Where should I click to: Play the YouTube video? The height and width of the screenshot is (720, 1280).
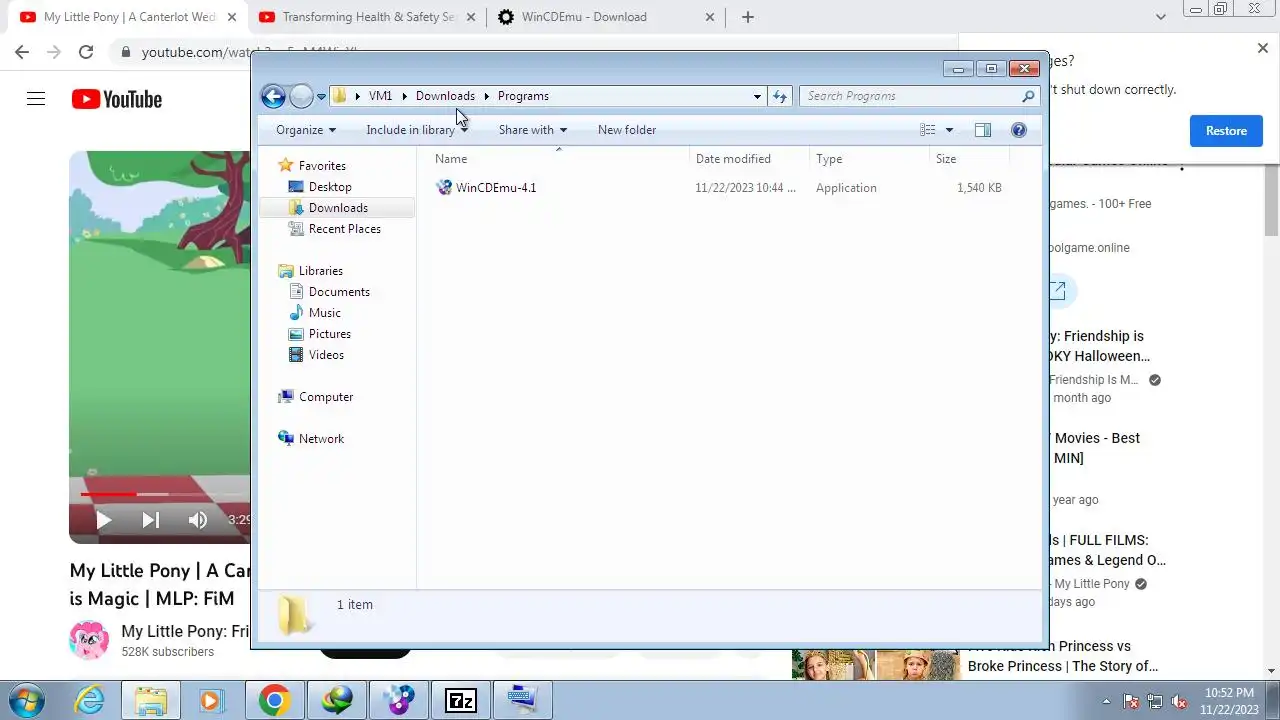click(104, 520)
